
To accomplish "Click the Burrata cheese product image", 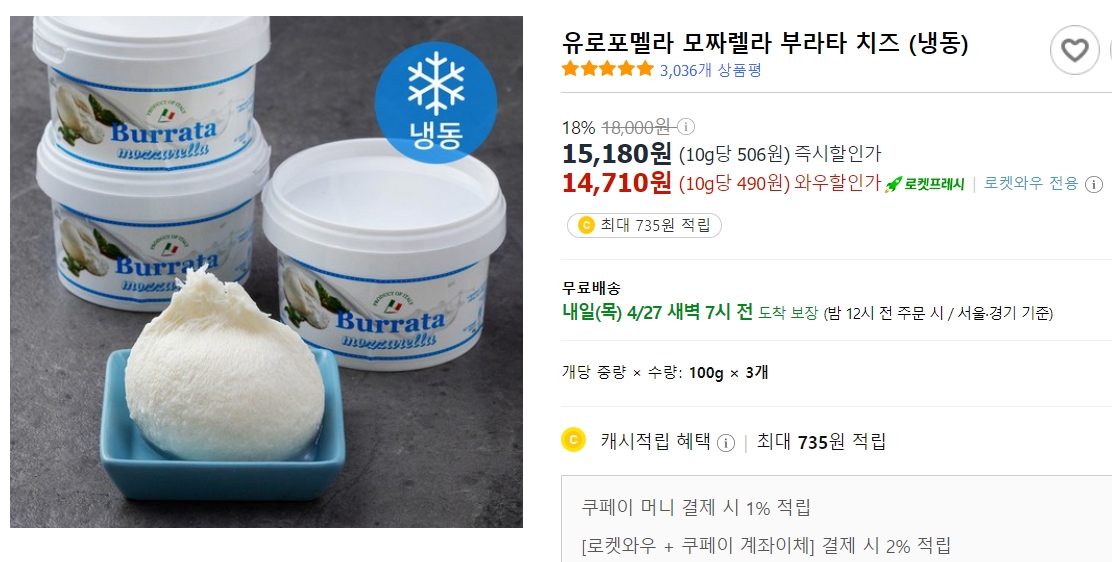I will click(266, 272).
